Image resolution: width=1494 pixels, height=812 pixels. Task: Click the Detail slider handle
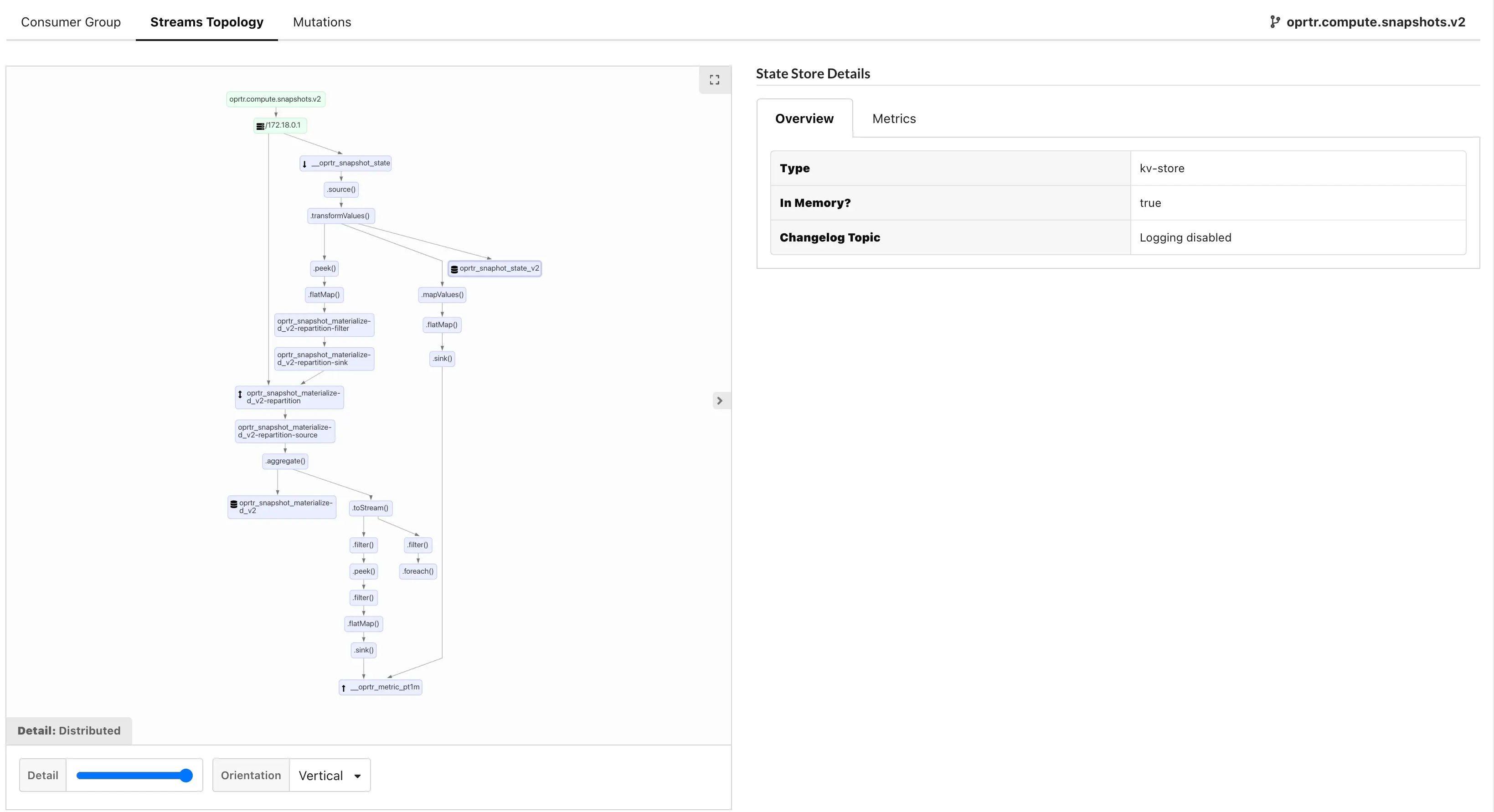(x=185, y=776)
